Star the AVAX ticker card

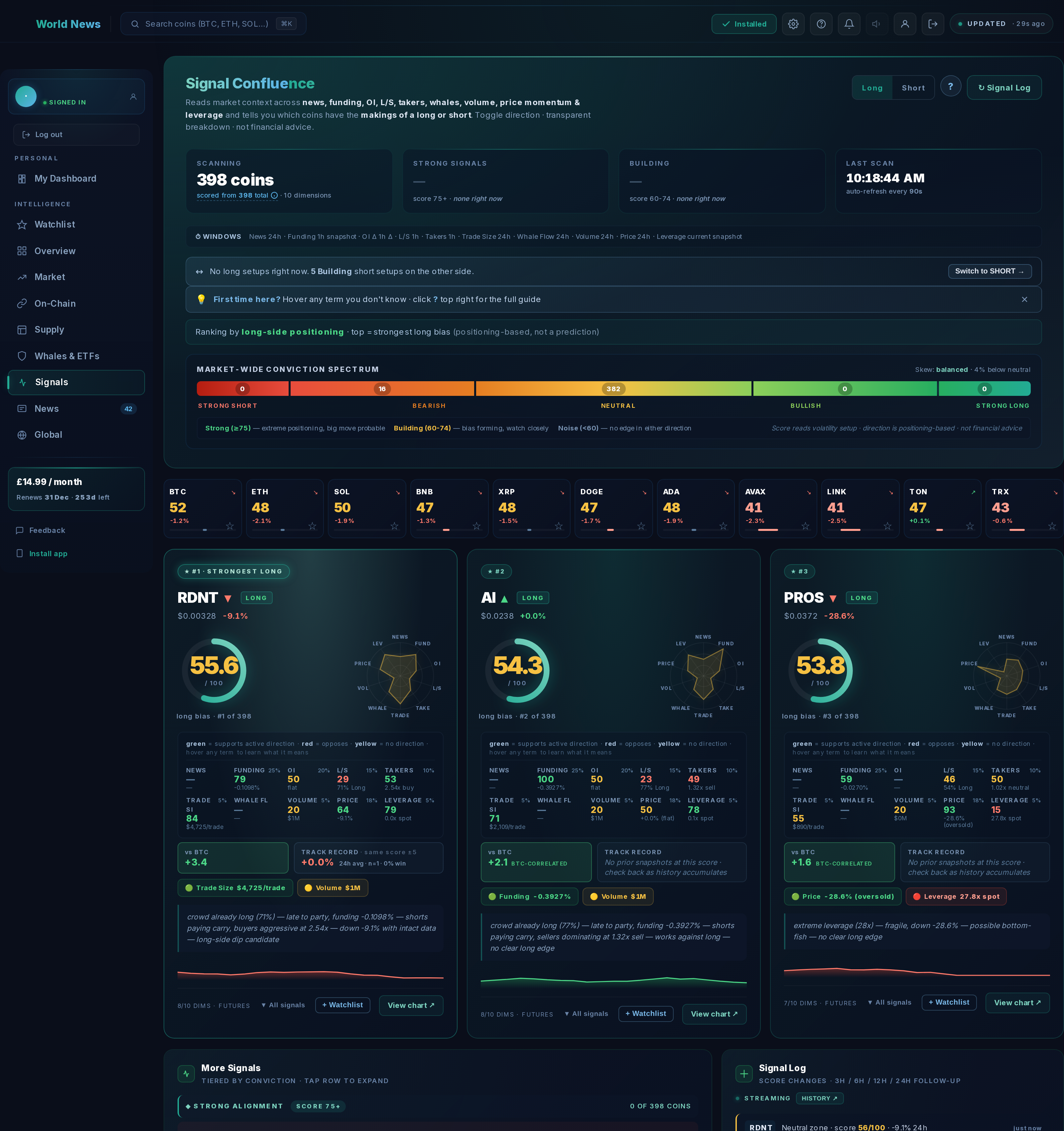tap(805, 526)
